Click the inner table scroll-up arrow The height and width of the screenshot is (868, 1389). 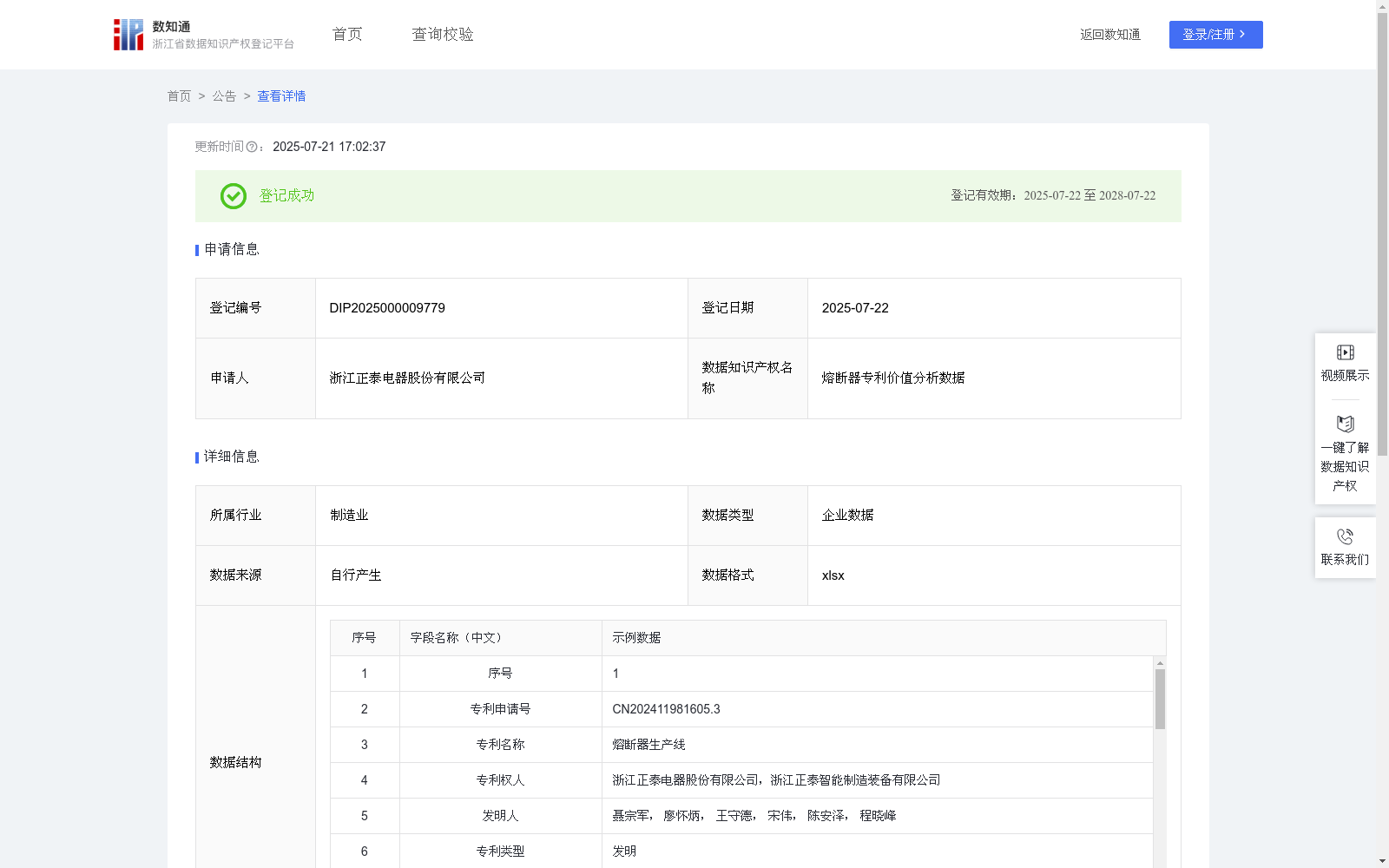[x=1160, y=663]
